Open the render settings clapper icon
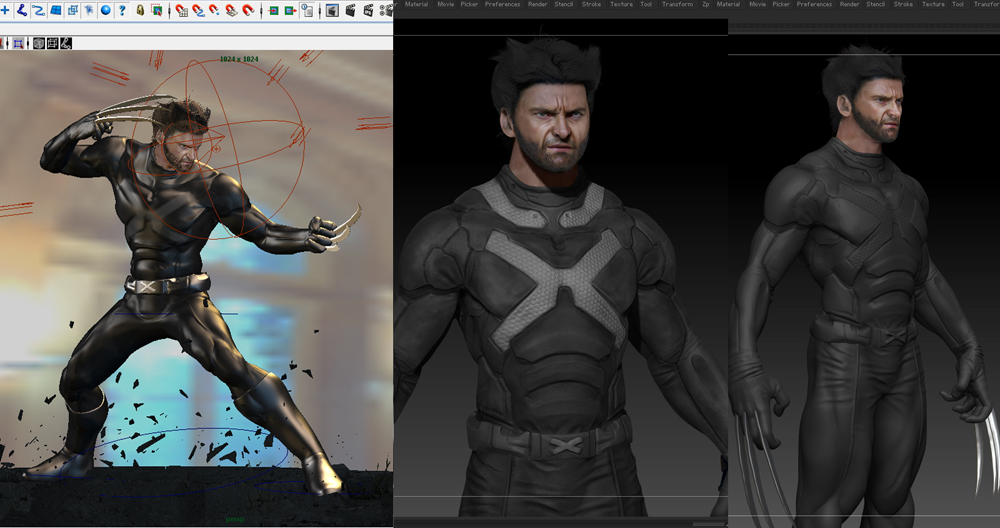The image size is (1000, 528). 386,10
